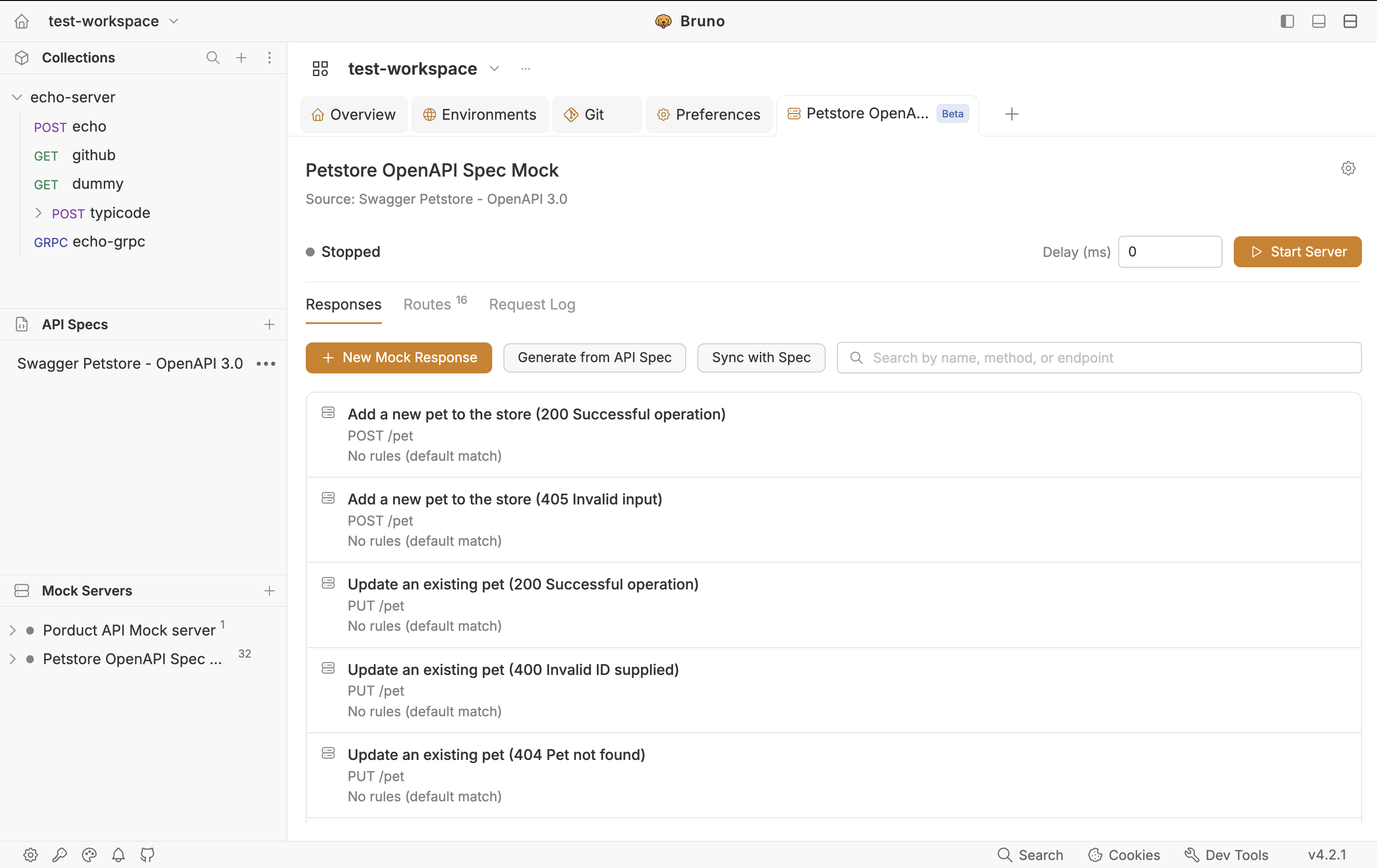Open the workspace grid icon
Screen dimensions: 1377x868
tap(320, 69)
